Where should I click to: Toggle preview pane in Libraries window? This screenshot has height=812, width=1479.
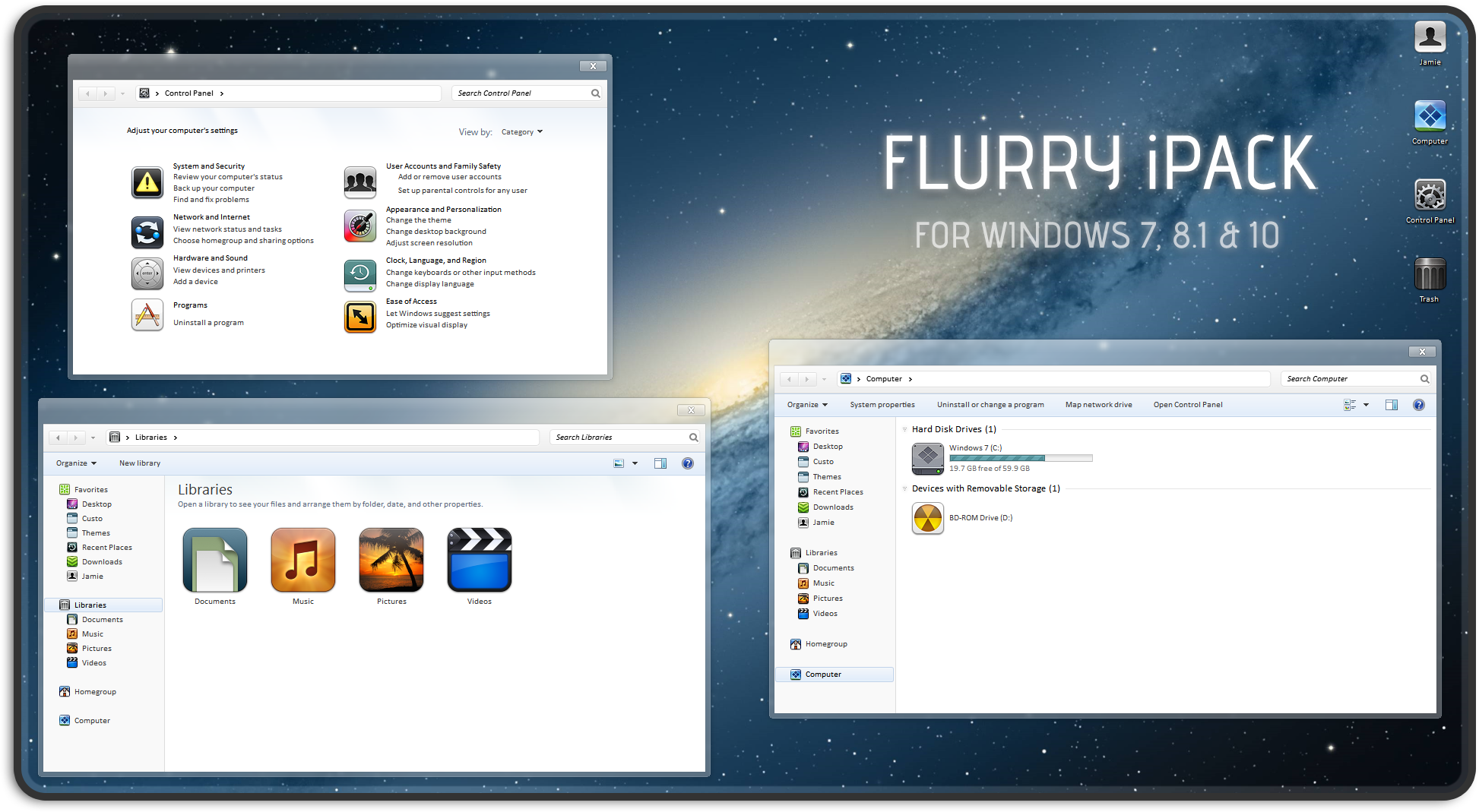[660, 463]
